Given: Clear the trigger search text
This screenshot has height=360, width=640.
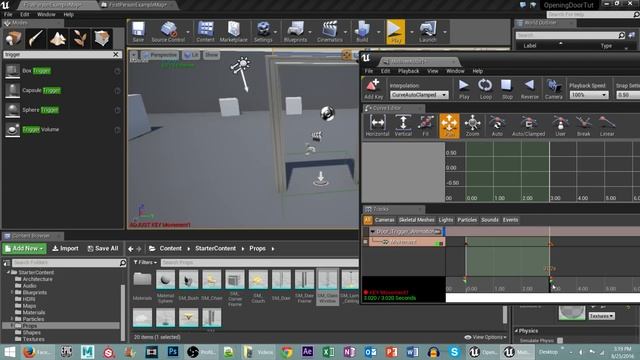Looking at the screenshot, I should pyautogui.click(x=116, y=54).
